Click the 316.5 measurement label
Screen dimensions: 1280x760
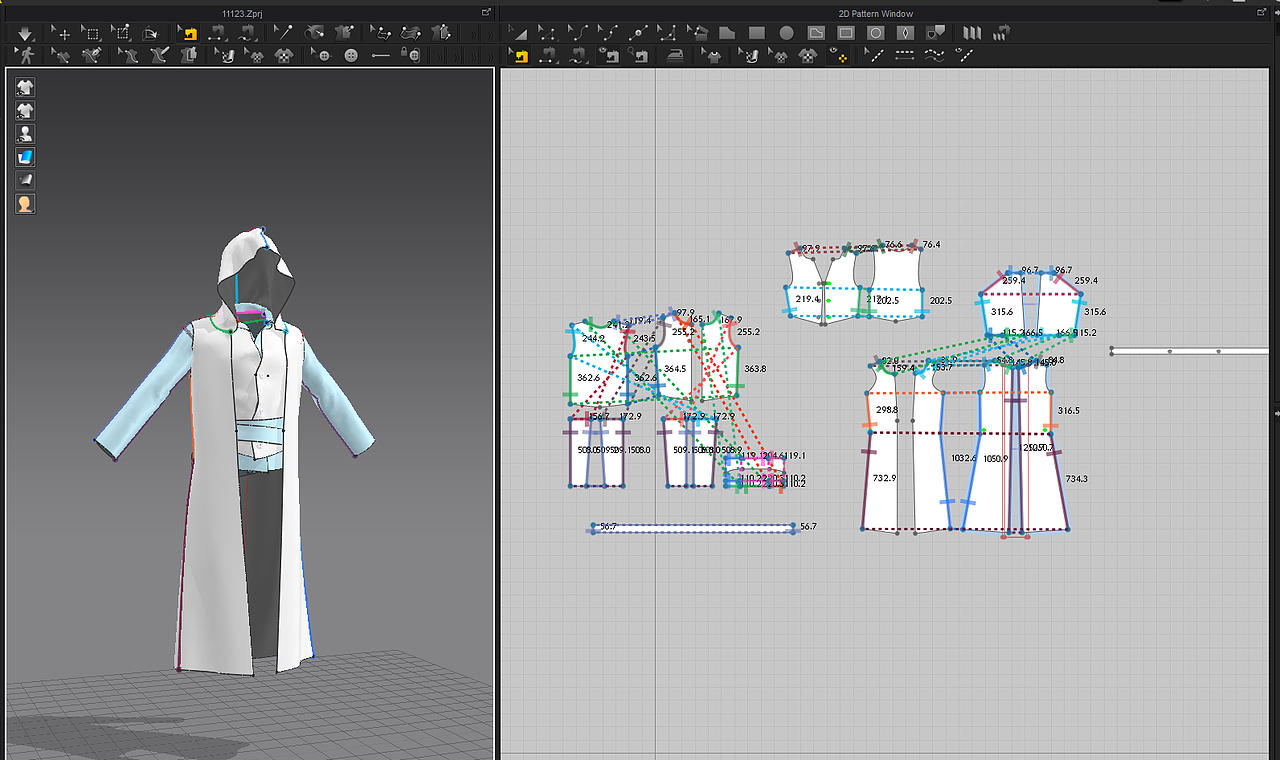[x=1068, y=411]
